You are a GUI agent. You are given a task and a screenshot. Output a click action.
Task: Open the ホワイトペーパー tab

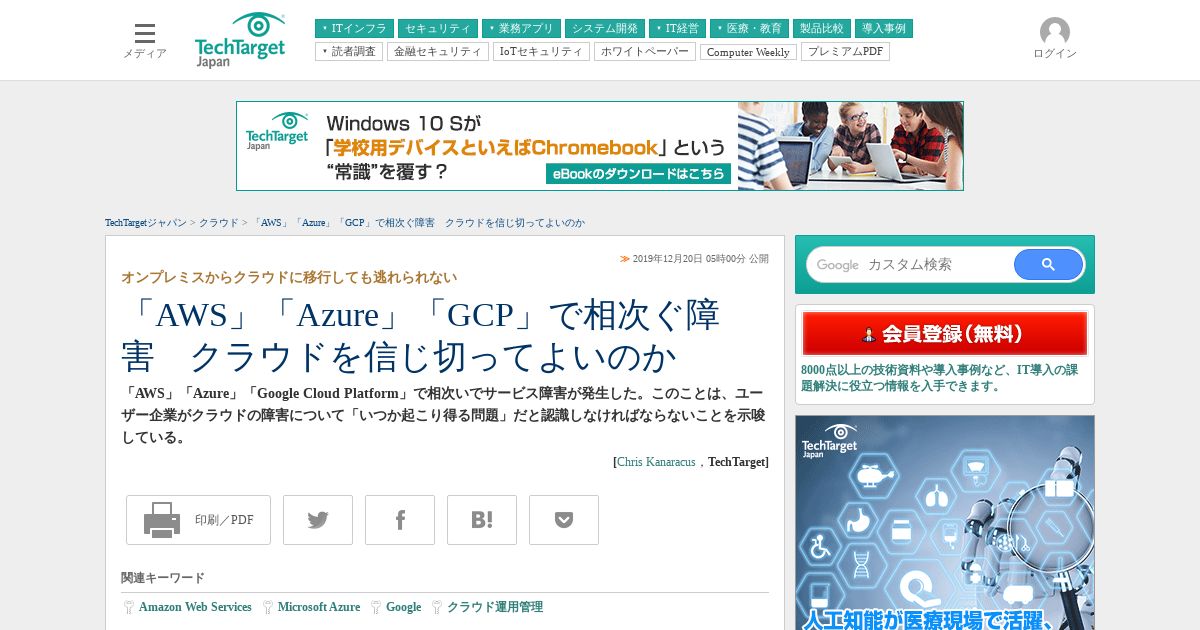click(645, 51)
